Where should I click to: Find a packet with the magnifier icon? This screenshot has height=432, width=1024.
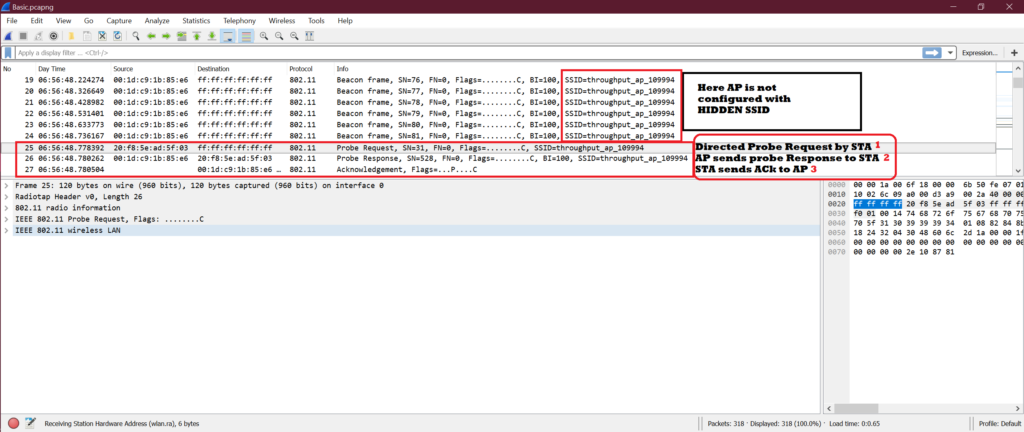pos(136,36)
